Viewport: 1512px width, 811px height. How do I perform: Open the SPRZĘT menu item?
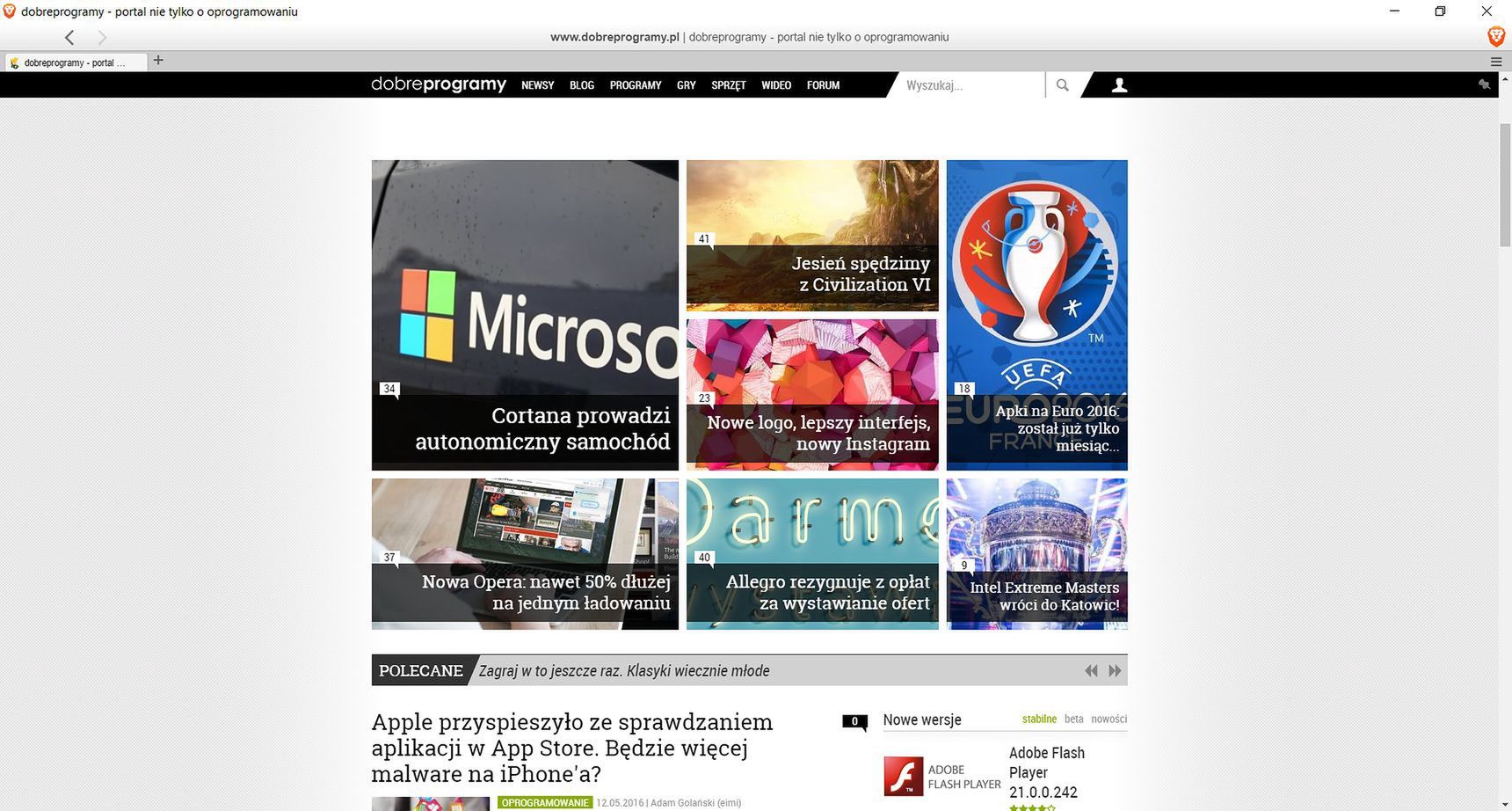pos(729,85)
